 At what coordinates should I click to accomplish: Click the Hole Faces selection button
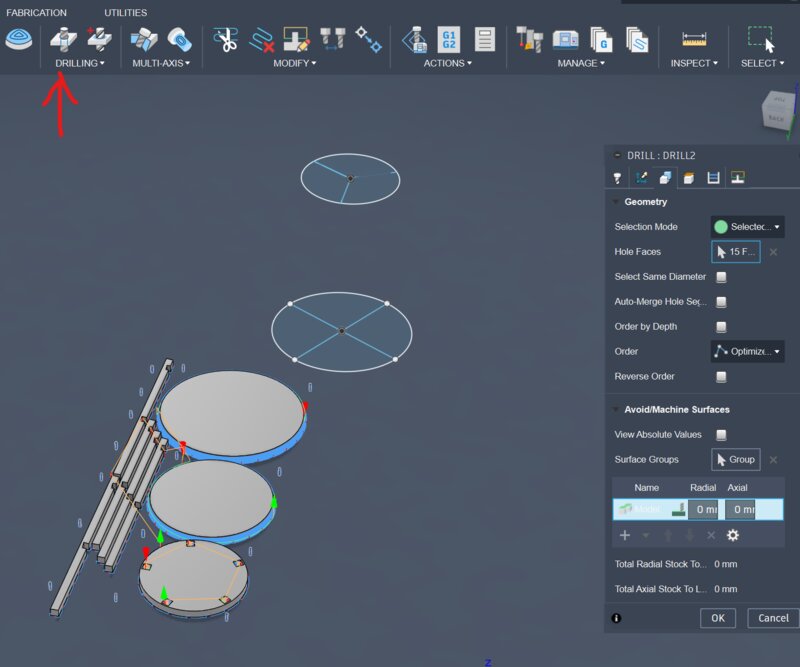(736, 252)
